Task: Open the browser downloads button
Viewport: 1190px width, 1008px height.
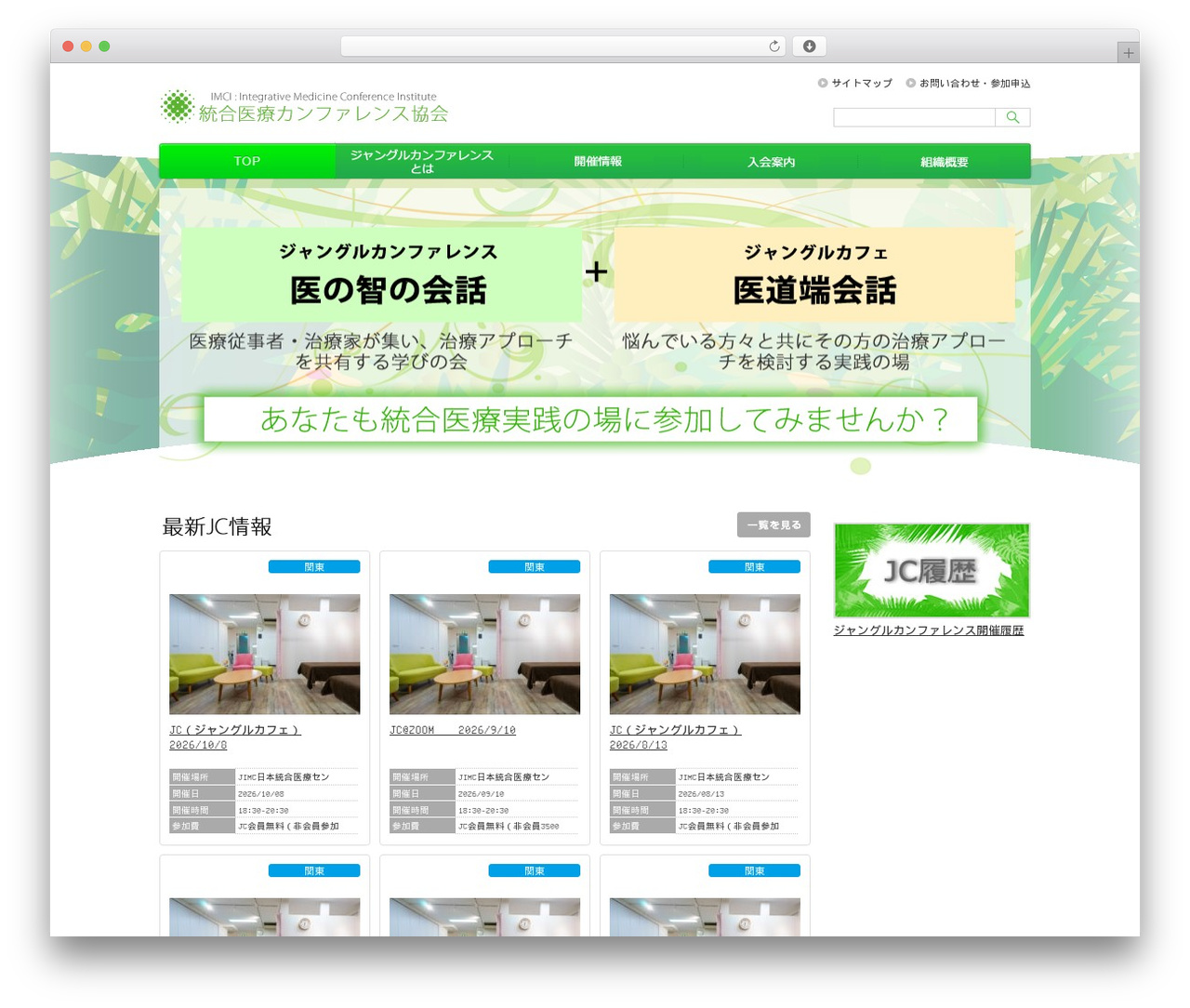Action: point(809,46)
